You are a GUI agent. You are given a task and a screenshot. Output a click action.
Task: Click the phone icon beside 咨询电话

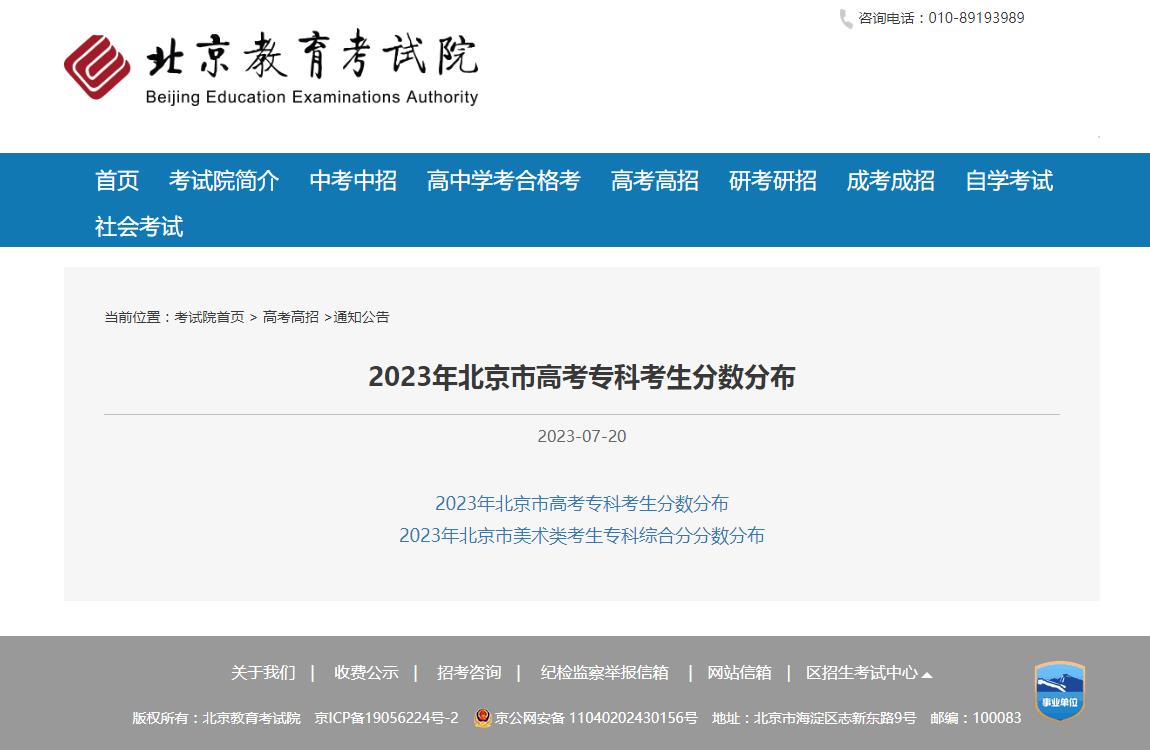pos(846,18)
